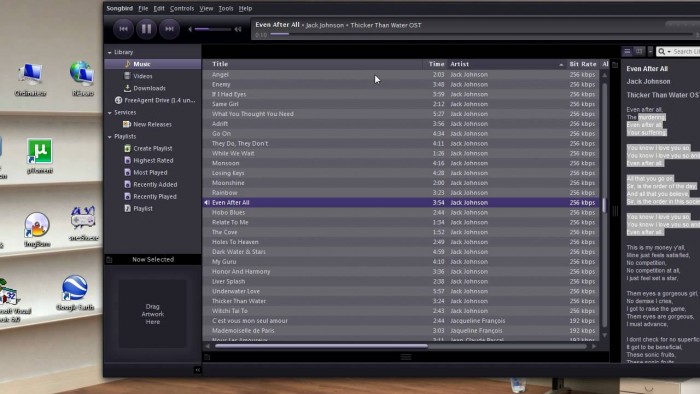Screen dimensions: 700x394
Task: Click Create Playlist
Action: [x=153, y=149]
